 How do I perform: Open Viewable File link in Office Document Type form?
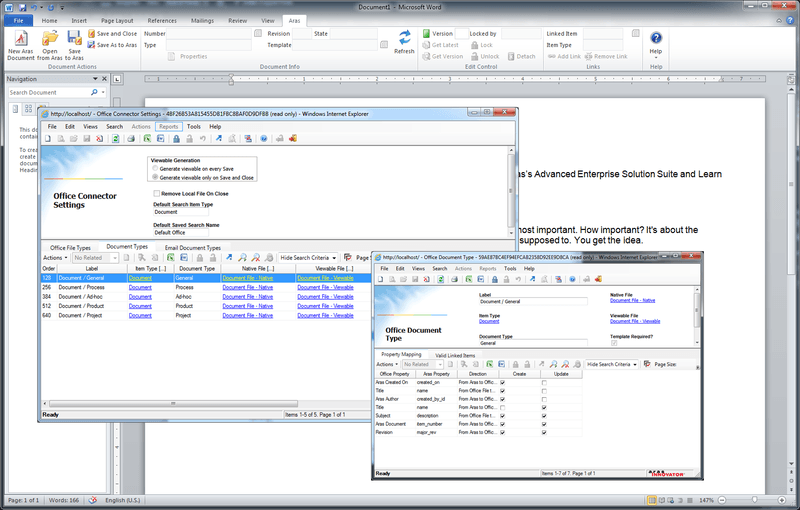point(635,321)
